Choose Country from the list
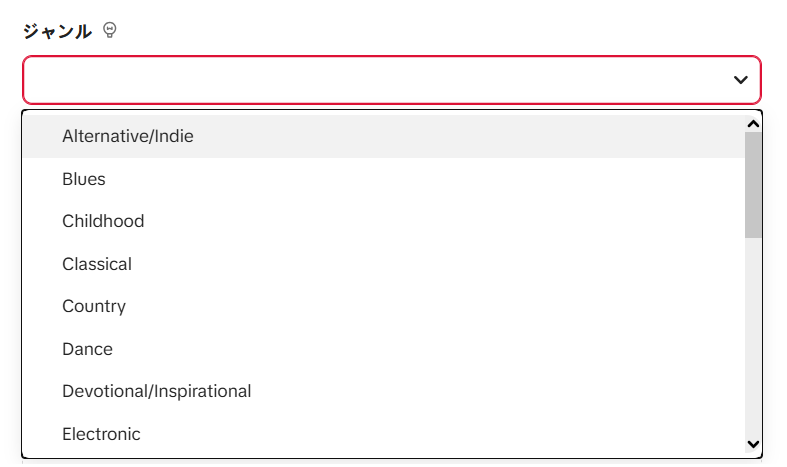The height and width of the screenshot is (467, 787). (94, 306)
